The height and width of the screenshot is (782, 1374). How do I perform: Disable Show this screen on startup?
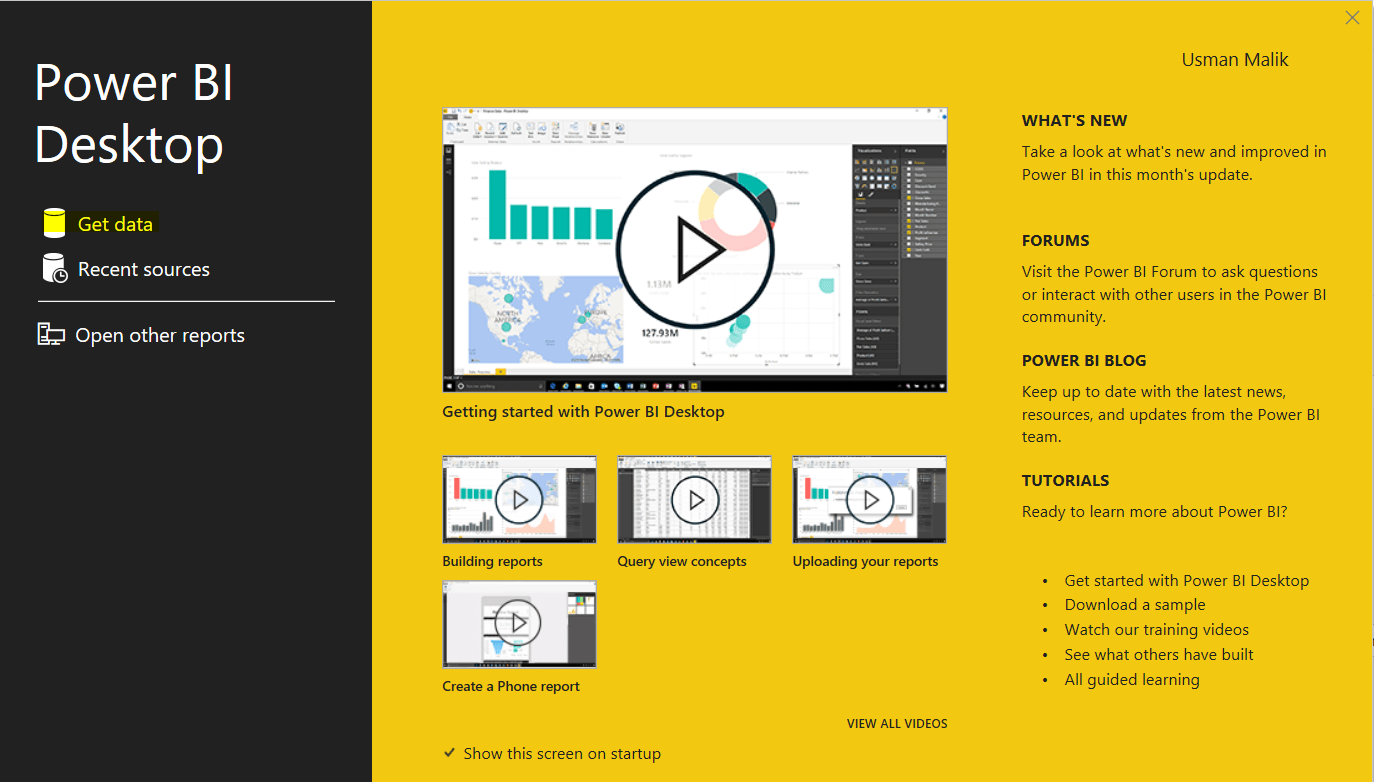pyautogui.click(x=450, y=752)
